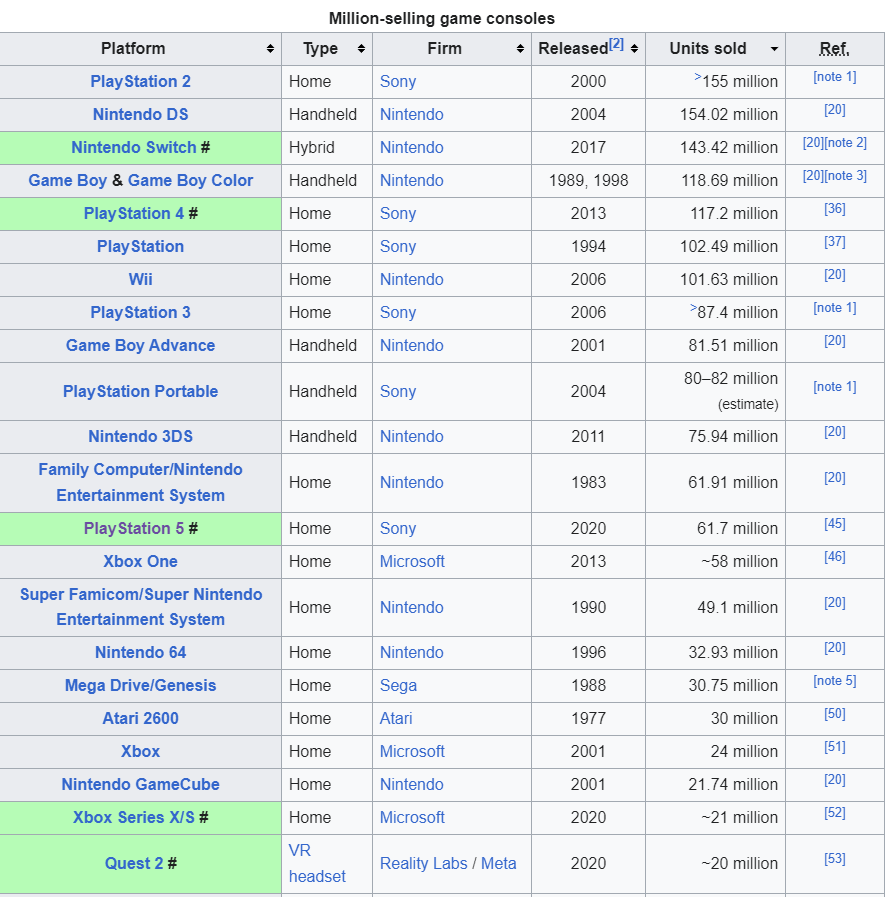Open [note 5] reference for Mega Drive/Genesis
The width and height of the screenshot is (887, 897).
coord(835,681)
